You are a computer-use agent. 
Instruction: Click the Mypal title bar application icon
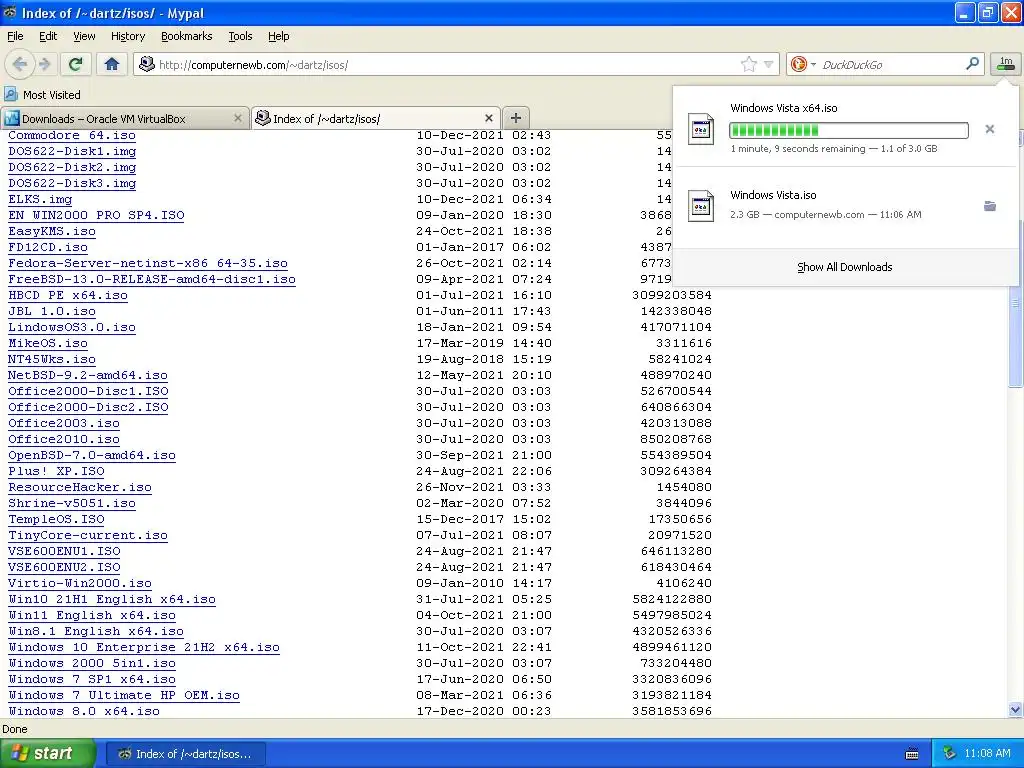tap(10, 12)
